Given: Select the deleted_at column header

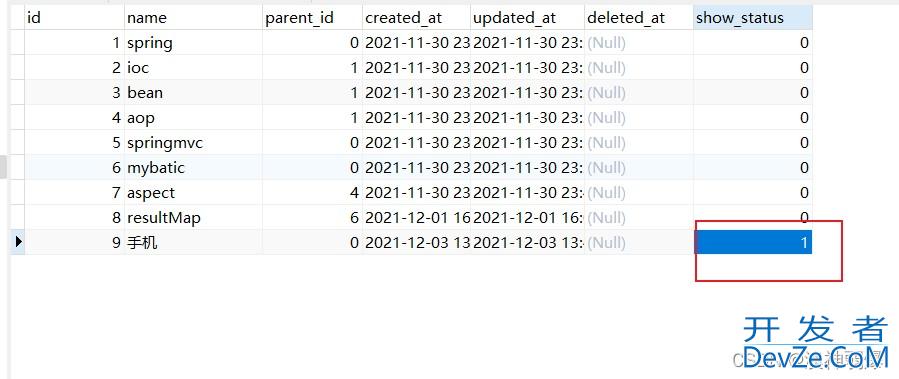Looking at the screenshot, I should point(639,18).
